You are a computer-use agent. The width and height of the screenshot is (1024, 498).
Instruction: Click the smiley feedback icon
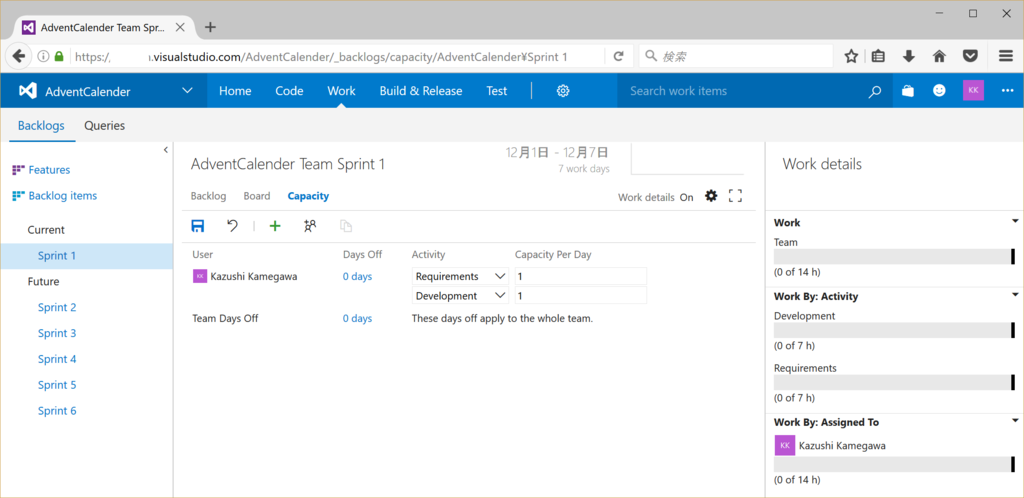939,91
